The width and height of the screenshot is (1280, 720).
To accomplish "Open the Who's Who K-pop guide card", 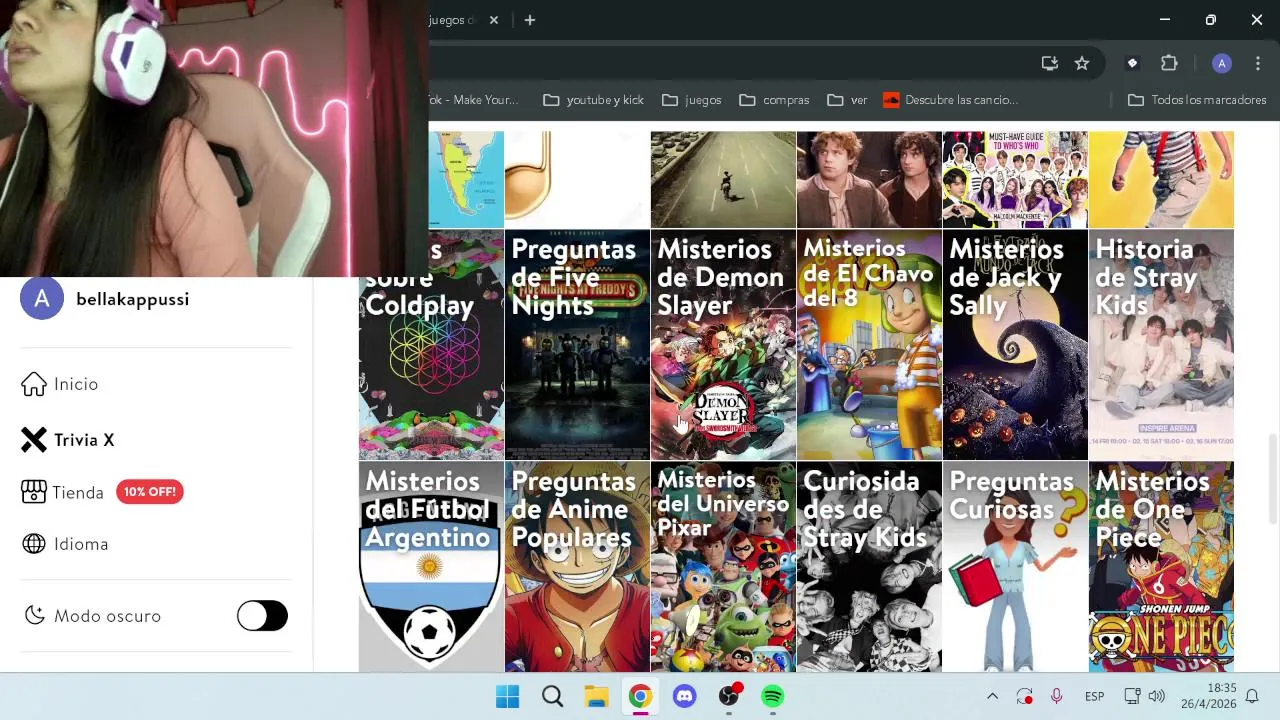I will tap(1015, 179).
